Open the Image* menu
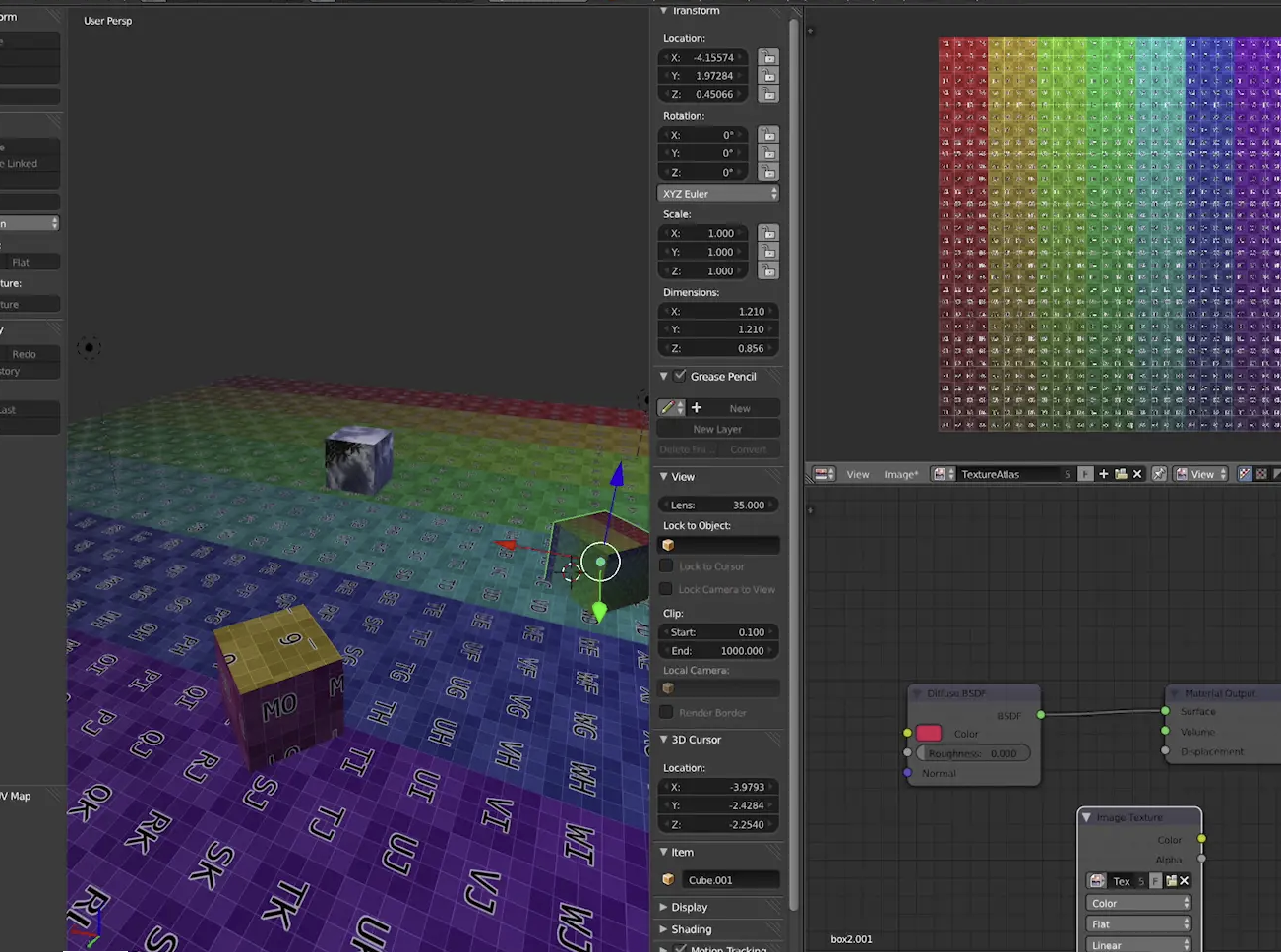1281x952 pixels. click(900, 473)
